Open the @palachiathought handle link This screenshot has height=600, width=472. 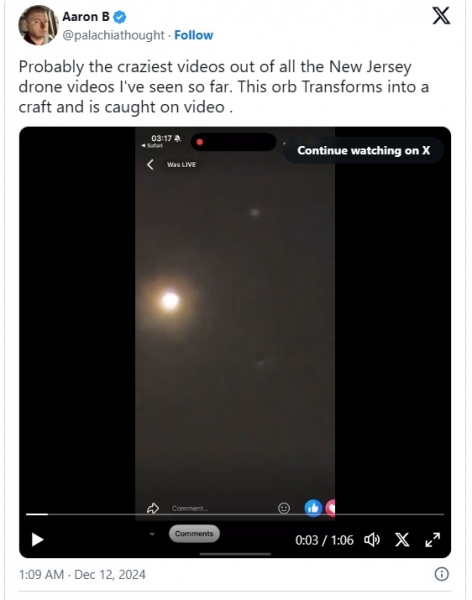pyautogui.click(x=113, y=35)
